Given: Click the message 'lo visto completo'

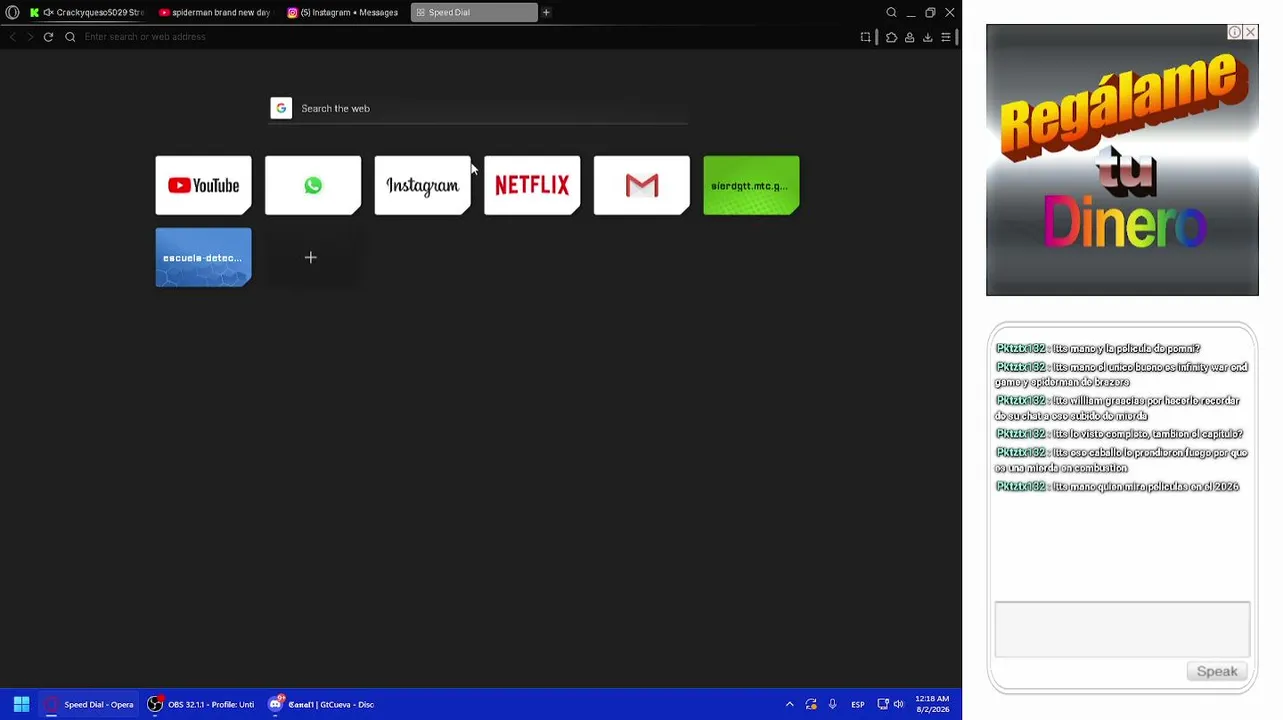Looking at the screenshot, I should click(x=1119, y=434).
